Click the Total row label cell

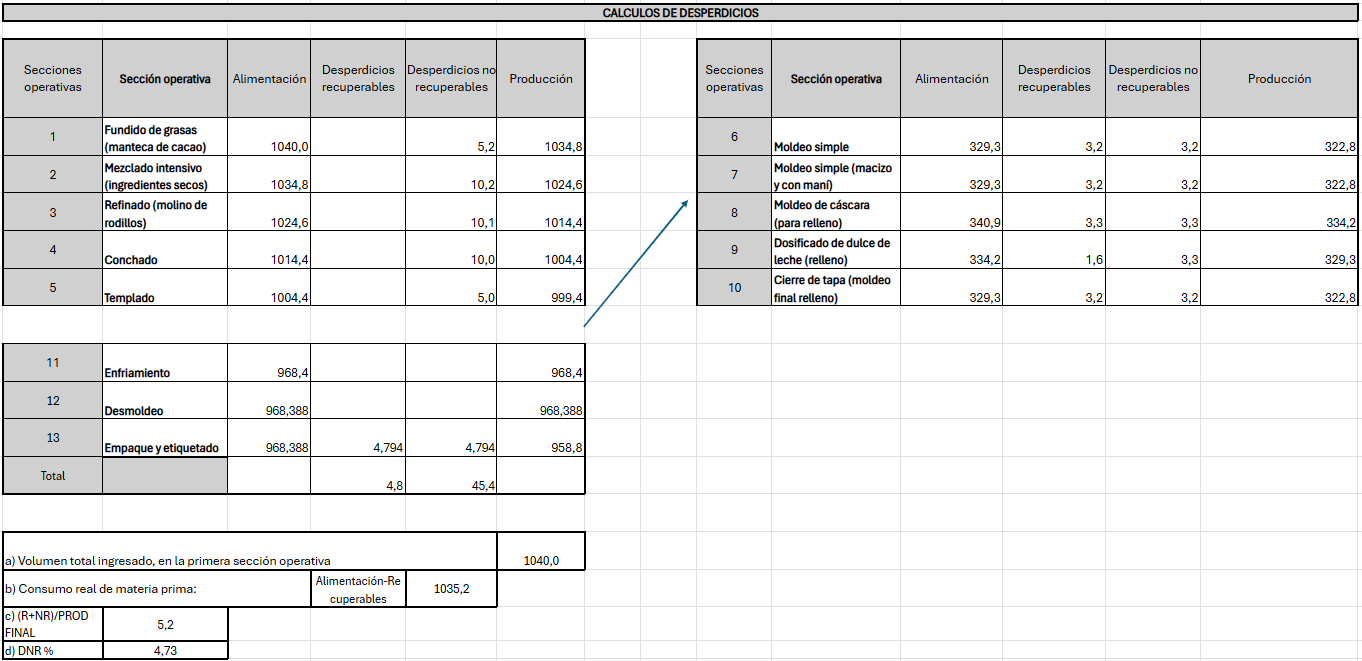(53, 476)
